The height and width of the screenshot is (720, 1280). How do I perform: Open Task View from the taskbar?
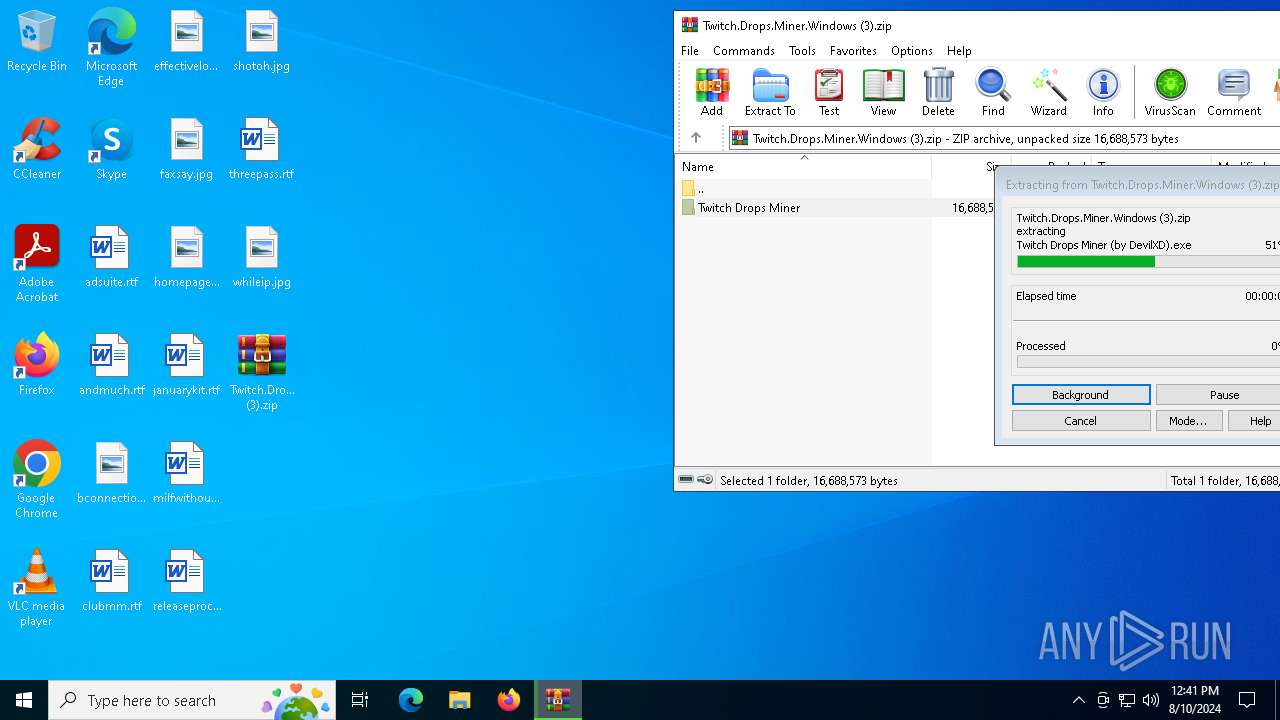(360, 700)
